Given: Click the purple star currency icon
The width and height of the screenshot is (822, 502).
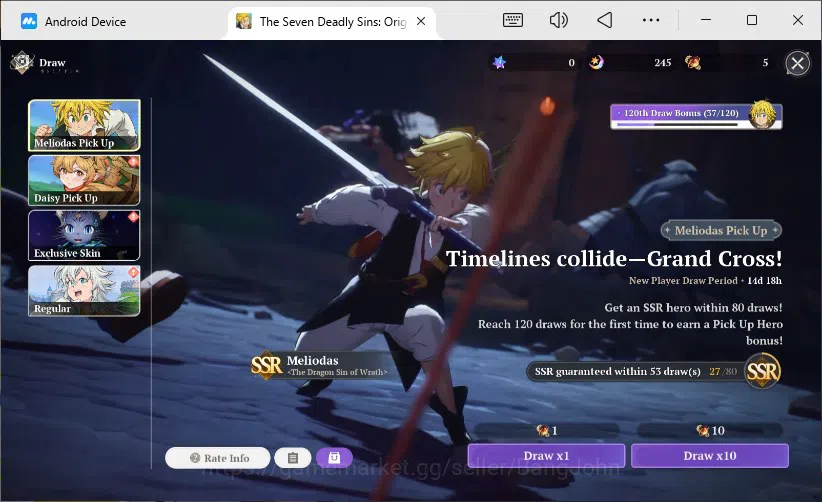Looking at the screenshot, I should [499, 63].
